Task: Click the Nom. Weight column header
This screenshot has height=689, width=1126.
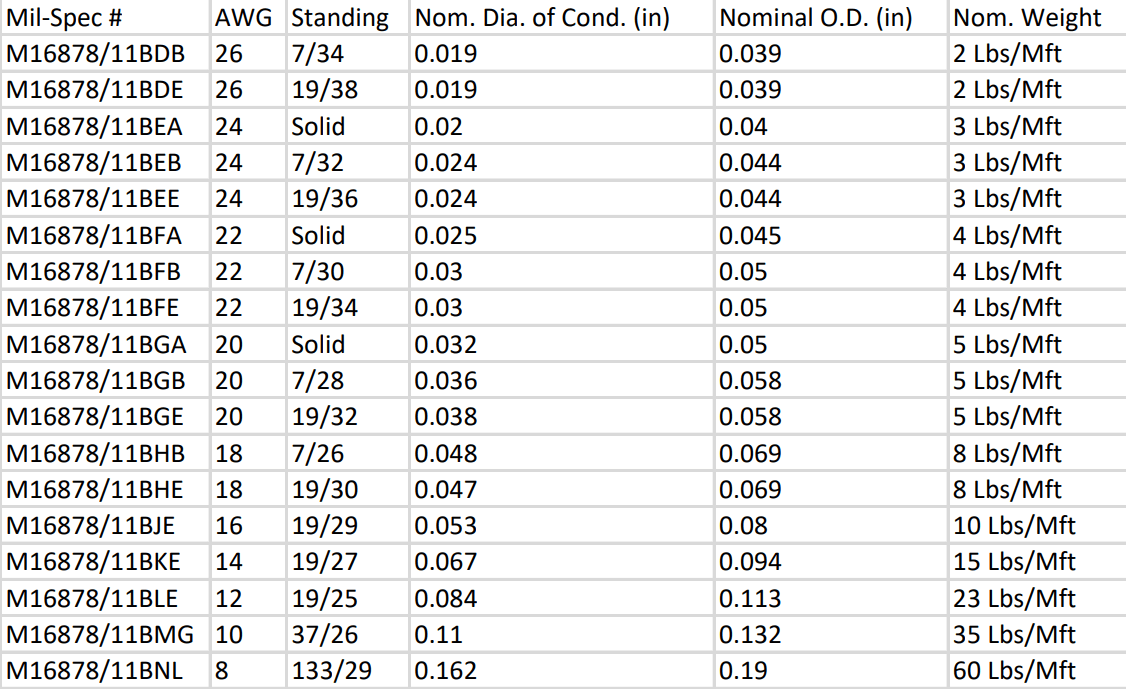Action: (1038, 17)
